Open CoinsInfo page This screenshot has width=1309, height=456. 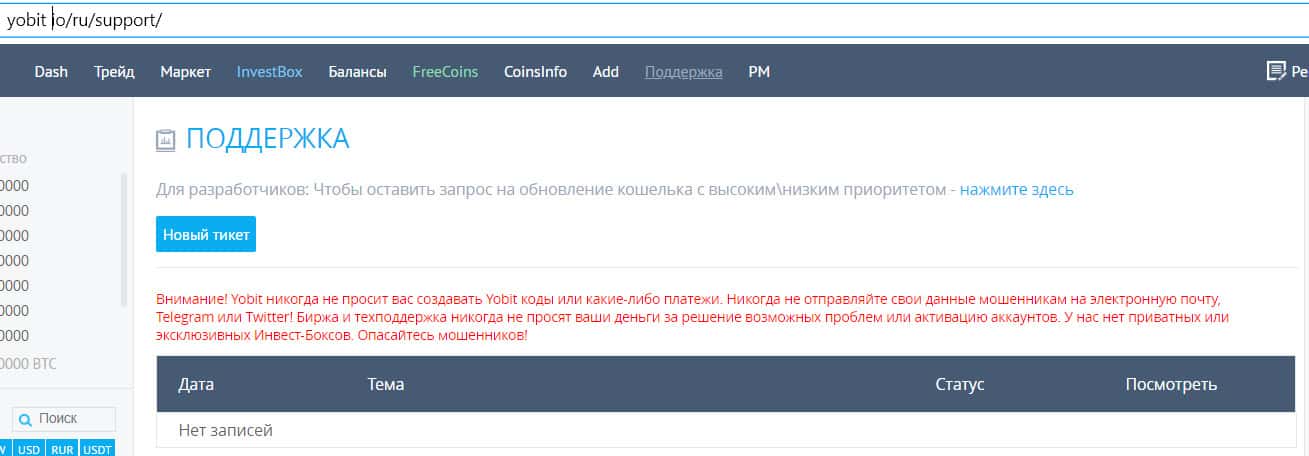click(535, 72)
